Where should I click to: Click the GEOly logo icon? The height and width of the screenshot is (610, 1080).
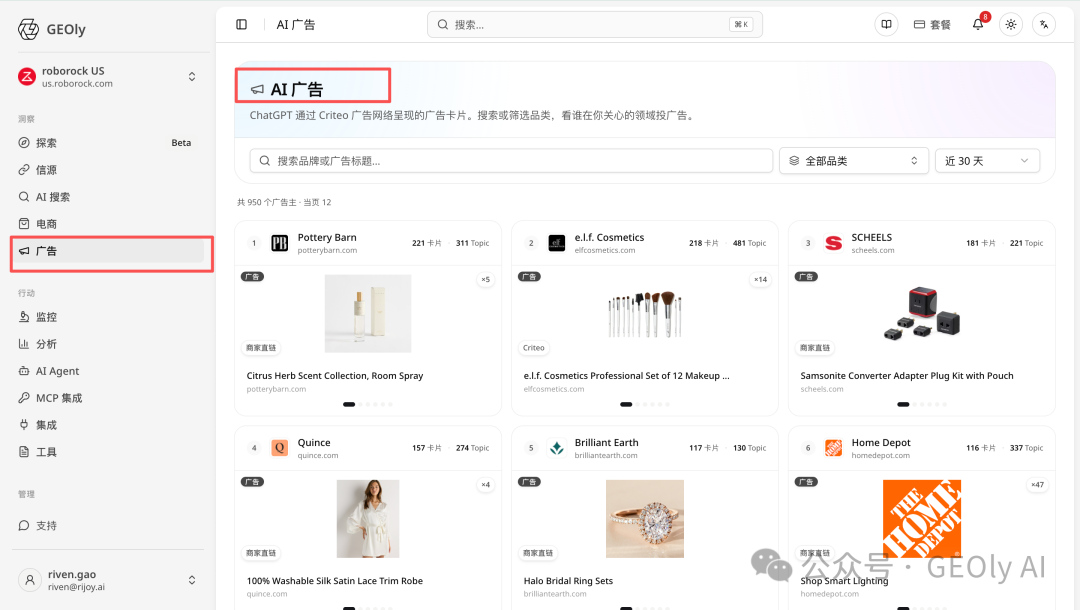(x=28, y=29)
